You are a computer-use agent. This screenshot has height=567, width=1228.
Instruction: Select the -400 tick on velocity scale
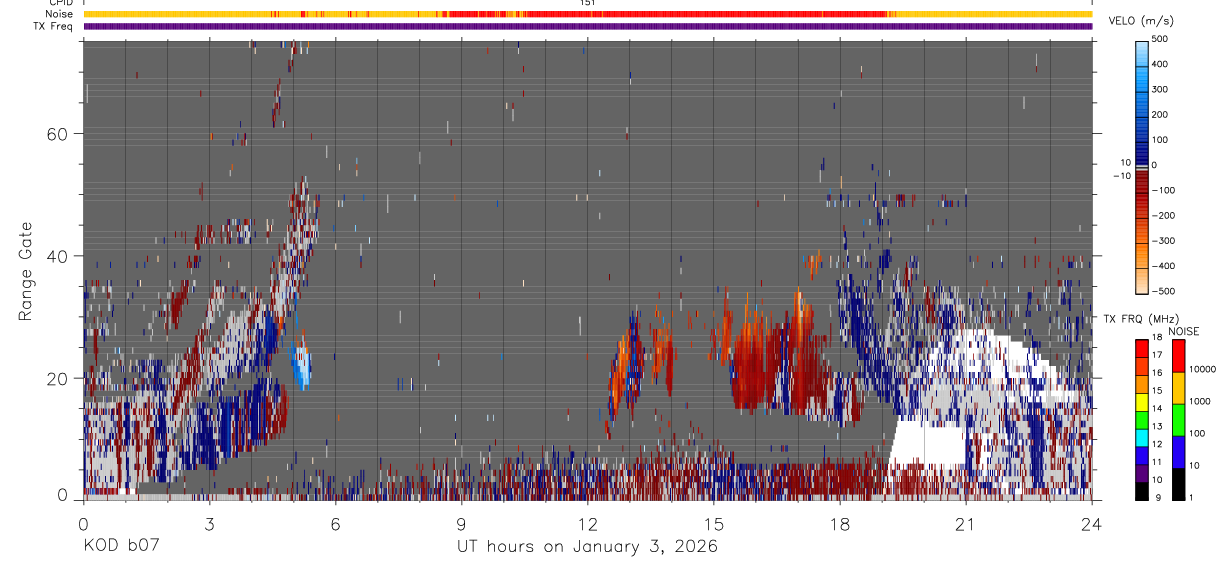point(1164,266)
